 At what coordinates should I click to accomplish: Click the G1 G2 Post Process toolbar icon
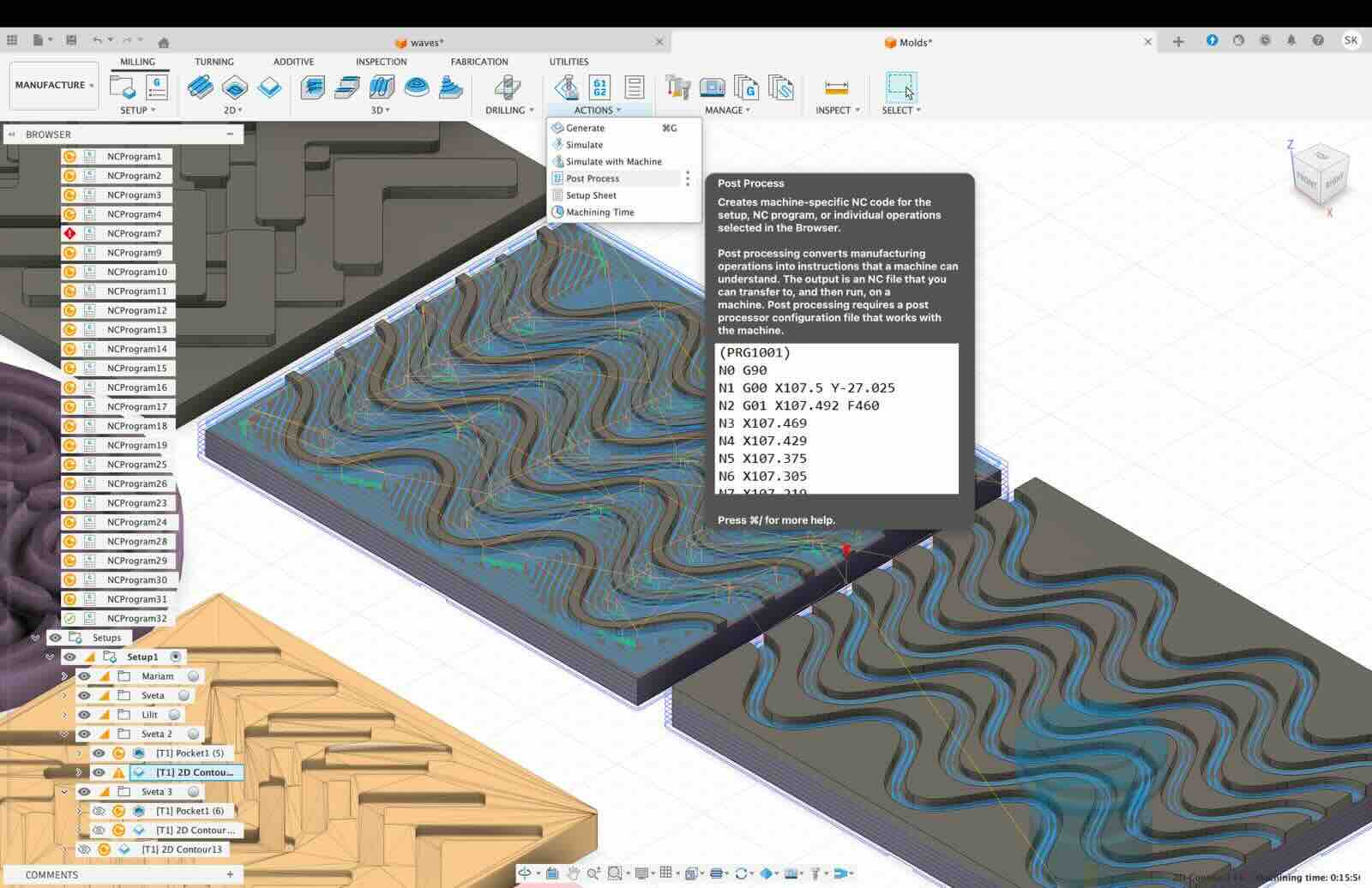point(599,87)
